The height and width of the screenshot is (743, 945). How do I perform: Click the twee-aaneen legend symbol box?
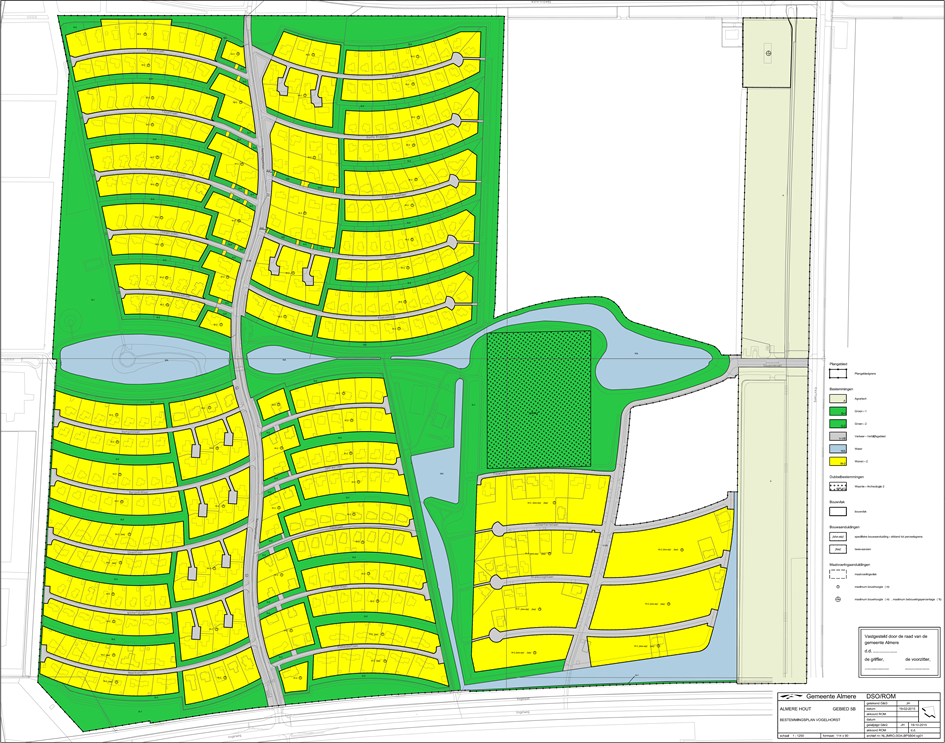pos(838,549)
